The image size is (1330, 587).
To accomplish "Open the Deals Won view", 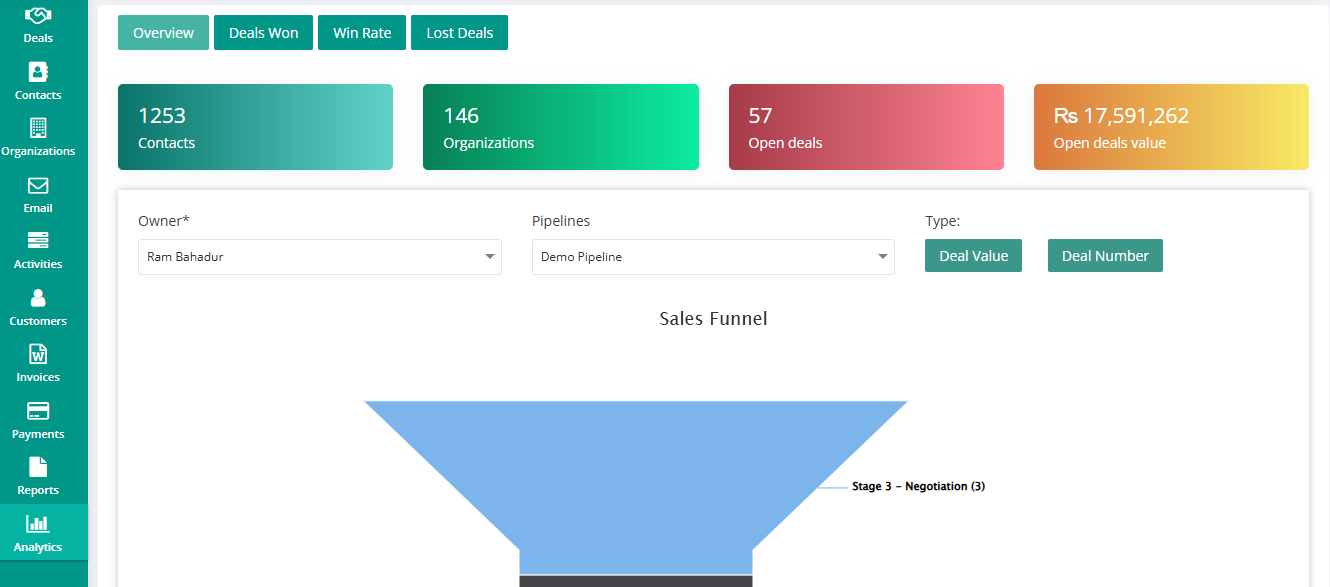I will [x=263, y=32].
